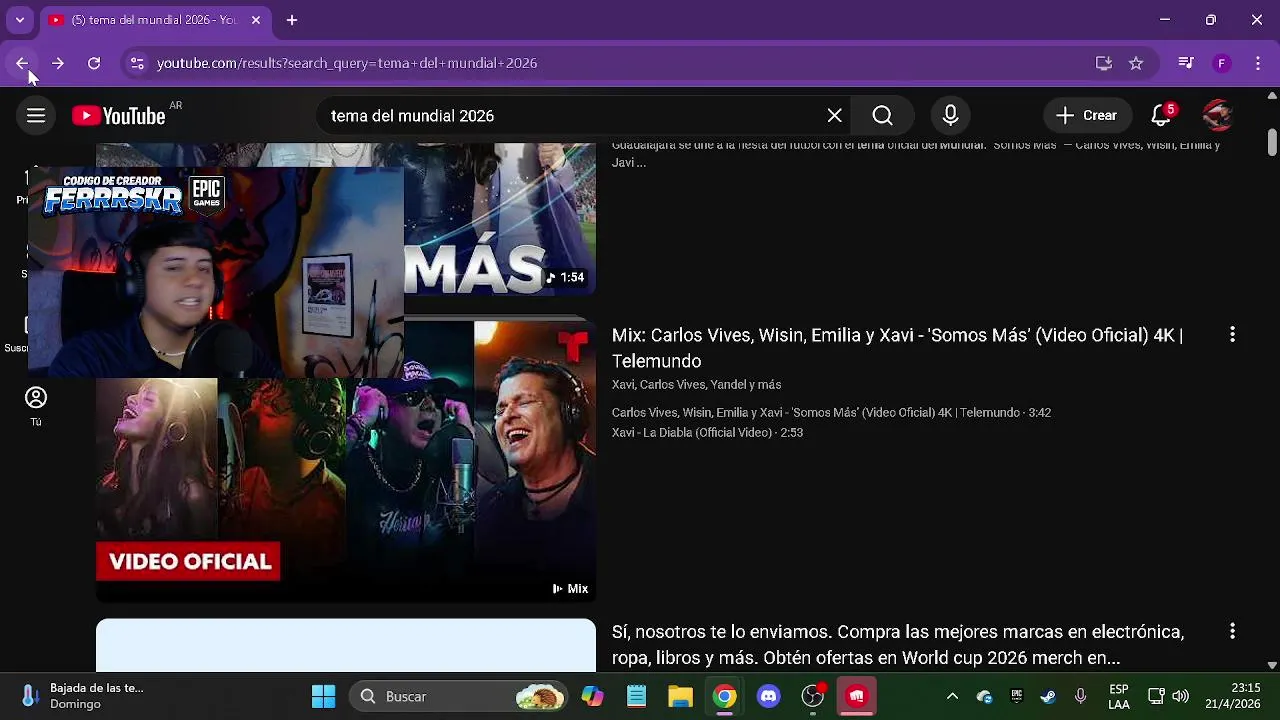The width and height of the screenshot is (1280, 720).
Task: Open more options for the Mix result
Action: coord(1232,335)
